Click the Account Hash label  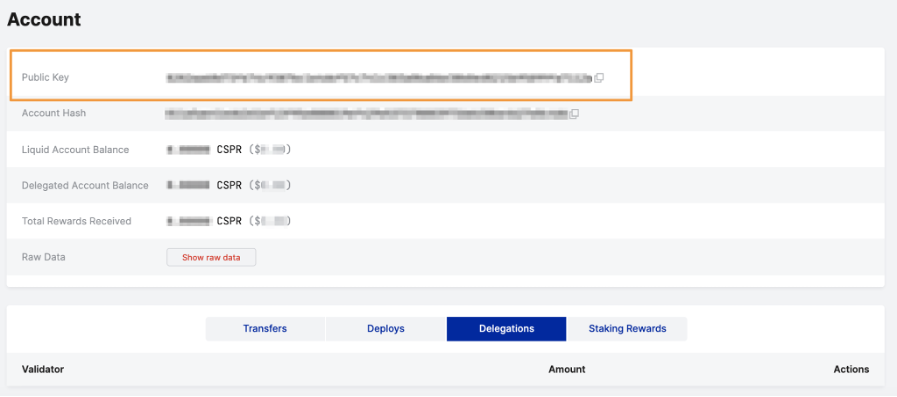54,113
